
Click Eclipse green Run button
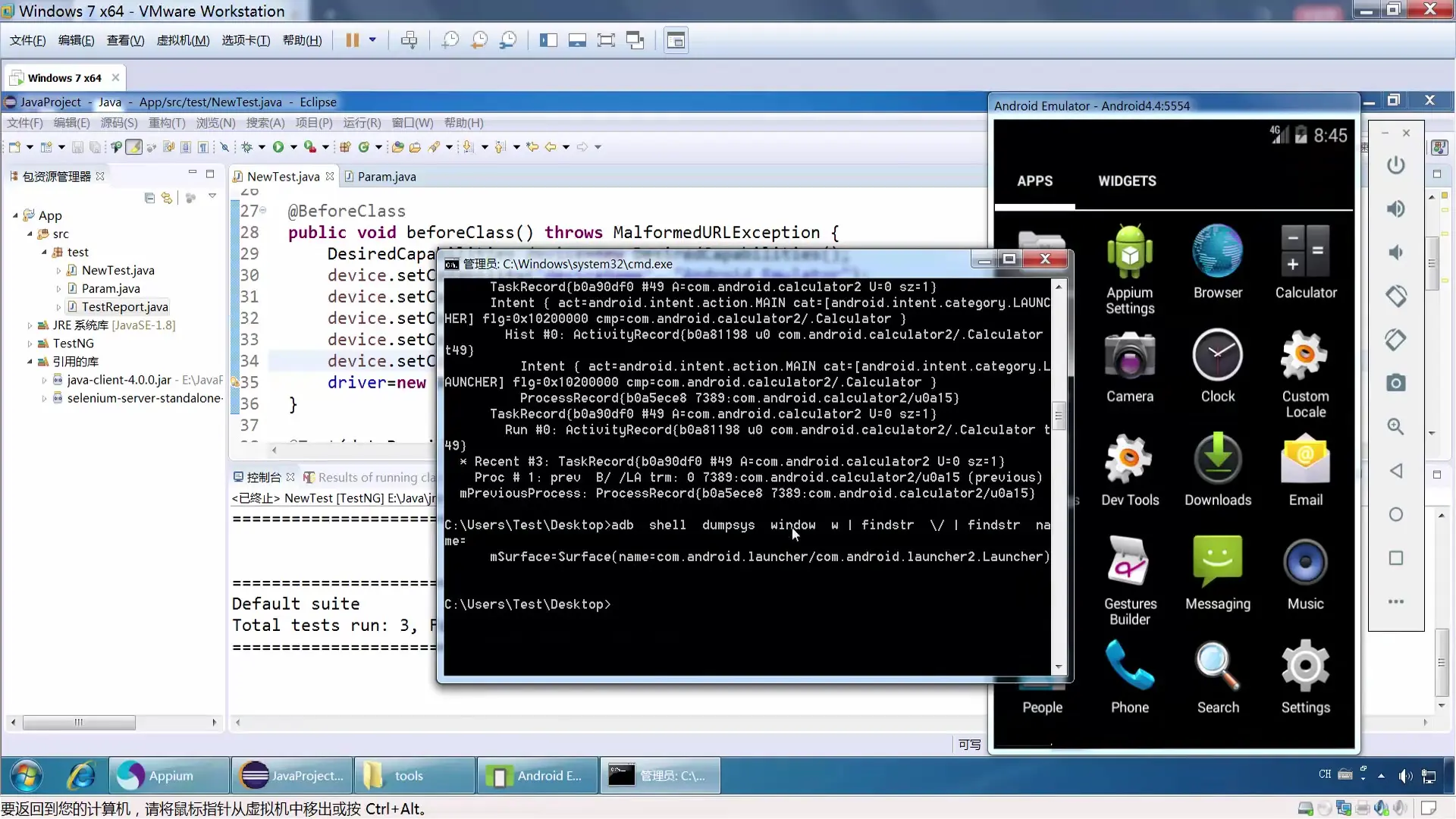pos(278,147)
